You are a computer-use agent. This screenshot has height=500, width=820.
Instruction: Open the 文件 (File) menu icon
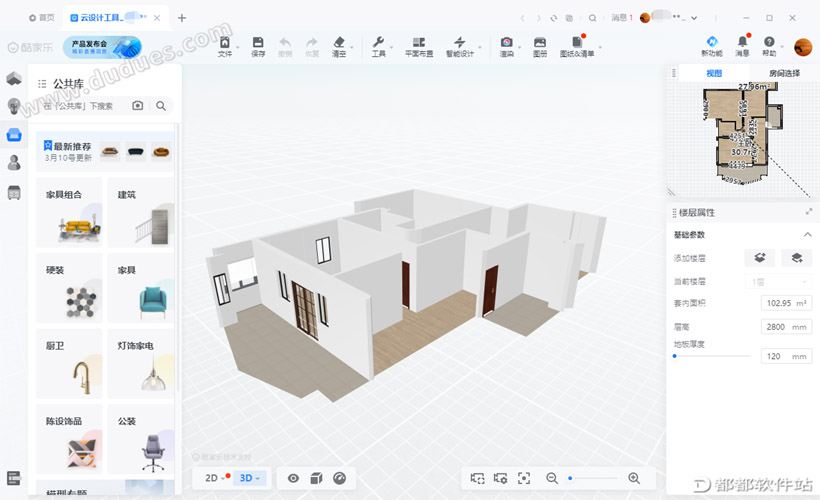pos(224,42)
